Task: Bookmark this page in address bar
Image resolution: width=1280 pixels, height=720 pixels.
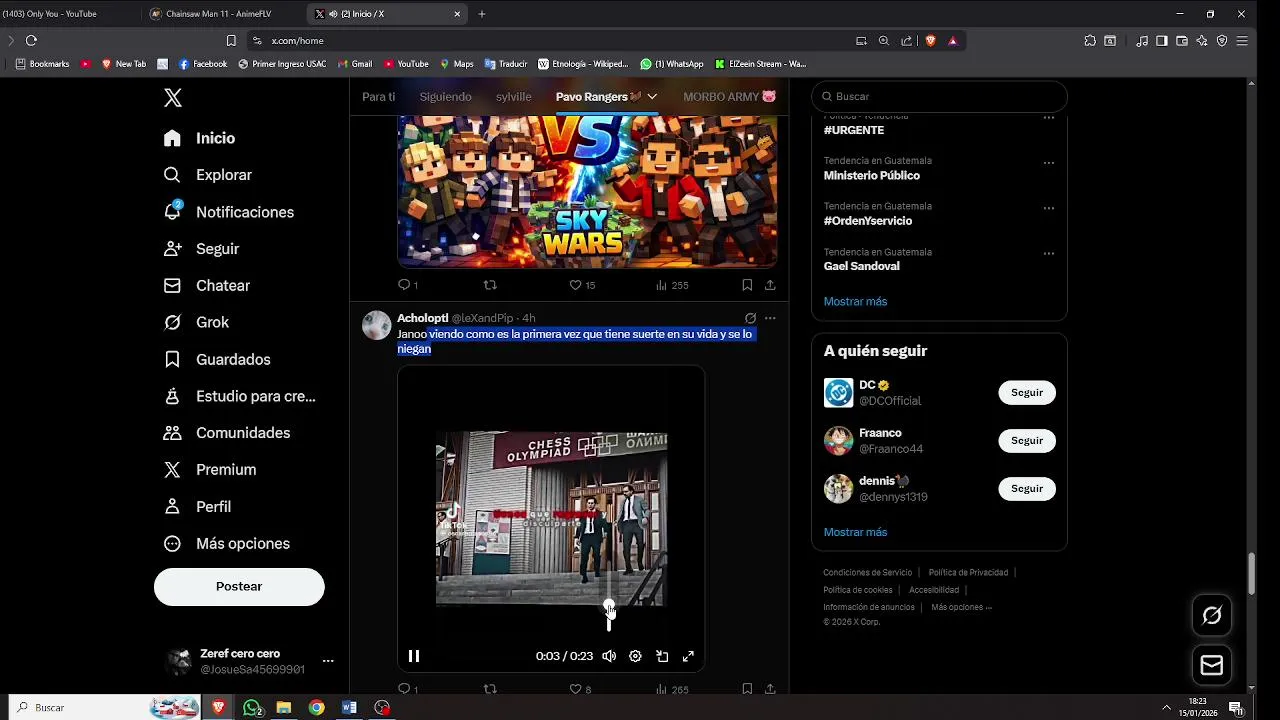Action: coord(231,41)
